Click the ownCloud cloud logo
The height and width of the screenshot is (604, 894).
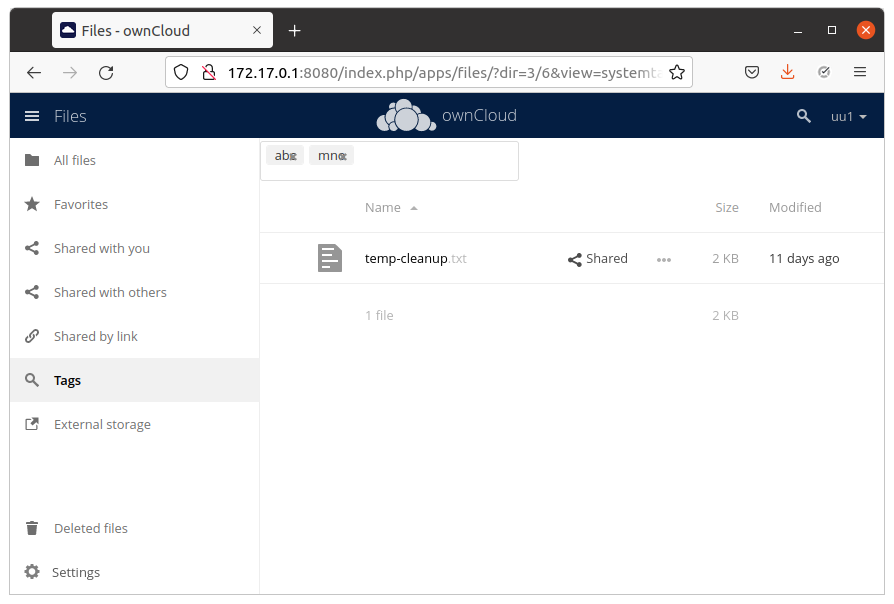click(x=406, y=115)
